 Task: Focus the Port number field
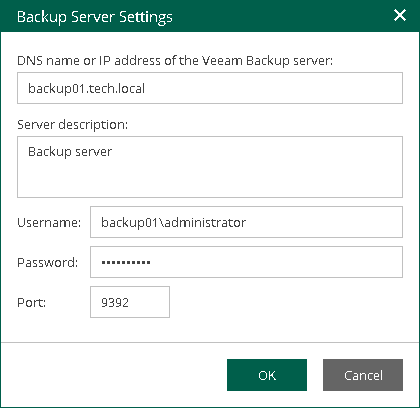[x=130, y=302]
